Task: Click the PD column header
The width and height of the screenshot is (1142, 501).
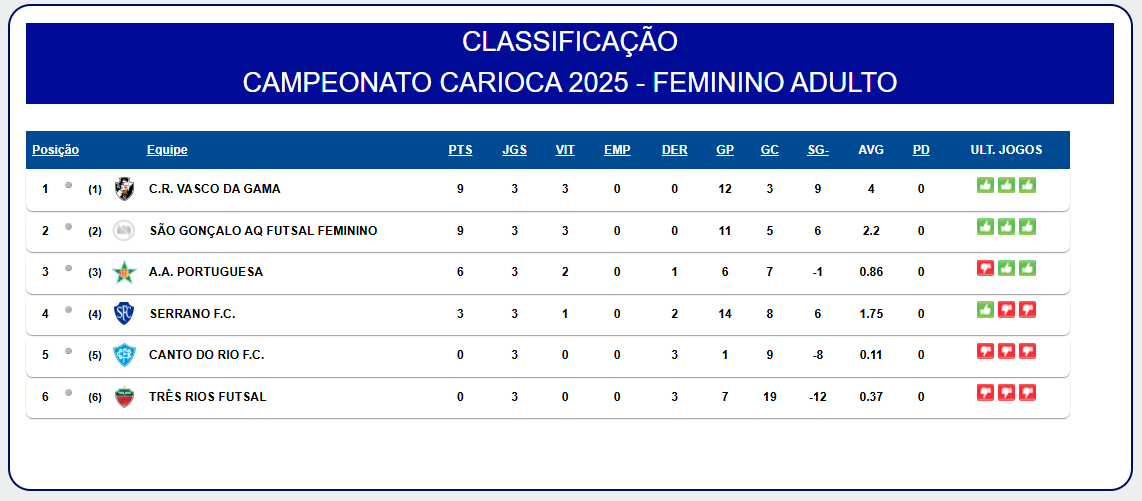Action: 921,150
